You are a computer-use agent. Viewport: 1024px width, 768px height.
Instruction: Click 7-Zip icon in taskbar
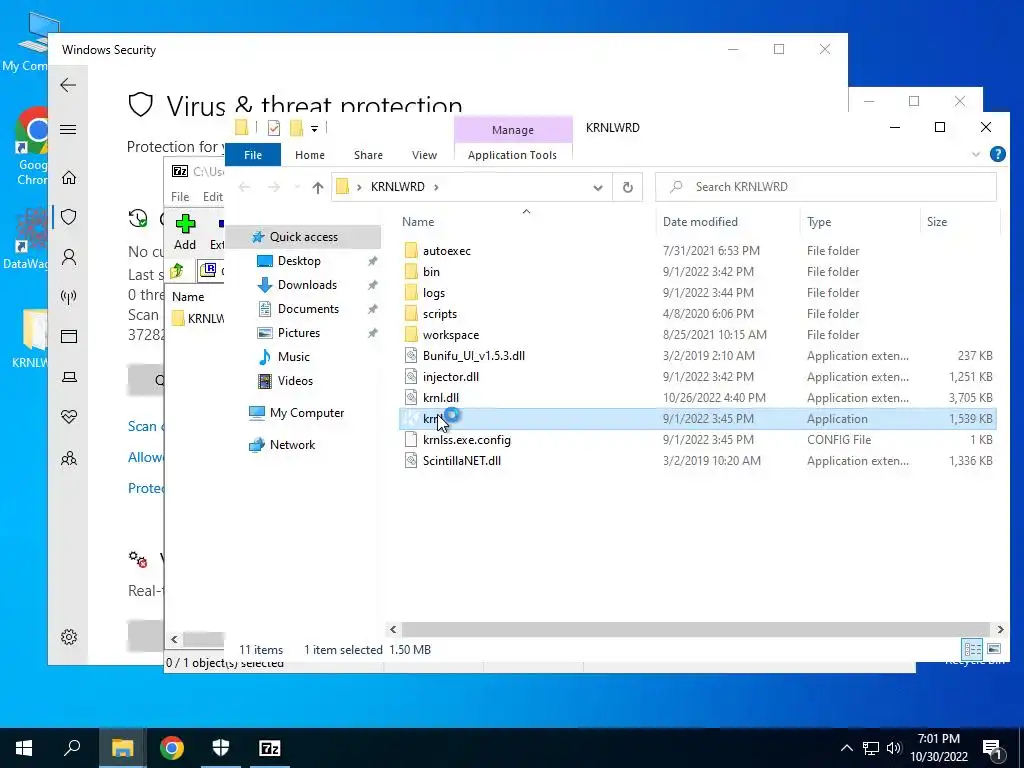point(270,748)
